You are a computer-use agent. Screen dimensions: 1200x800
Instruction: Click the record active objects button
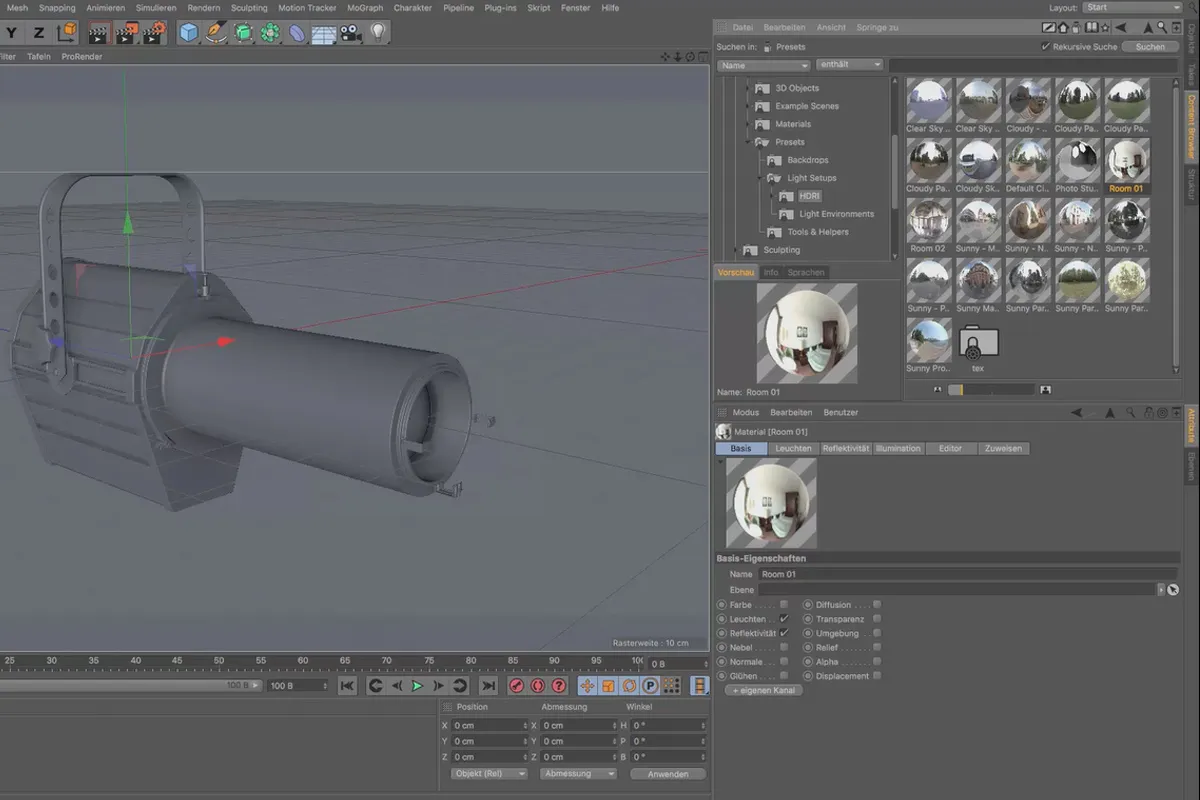pos(516,686)
